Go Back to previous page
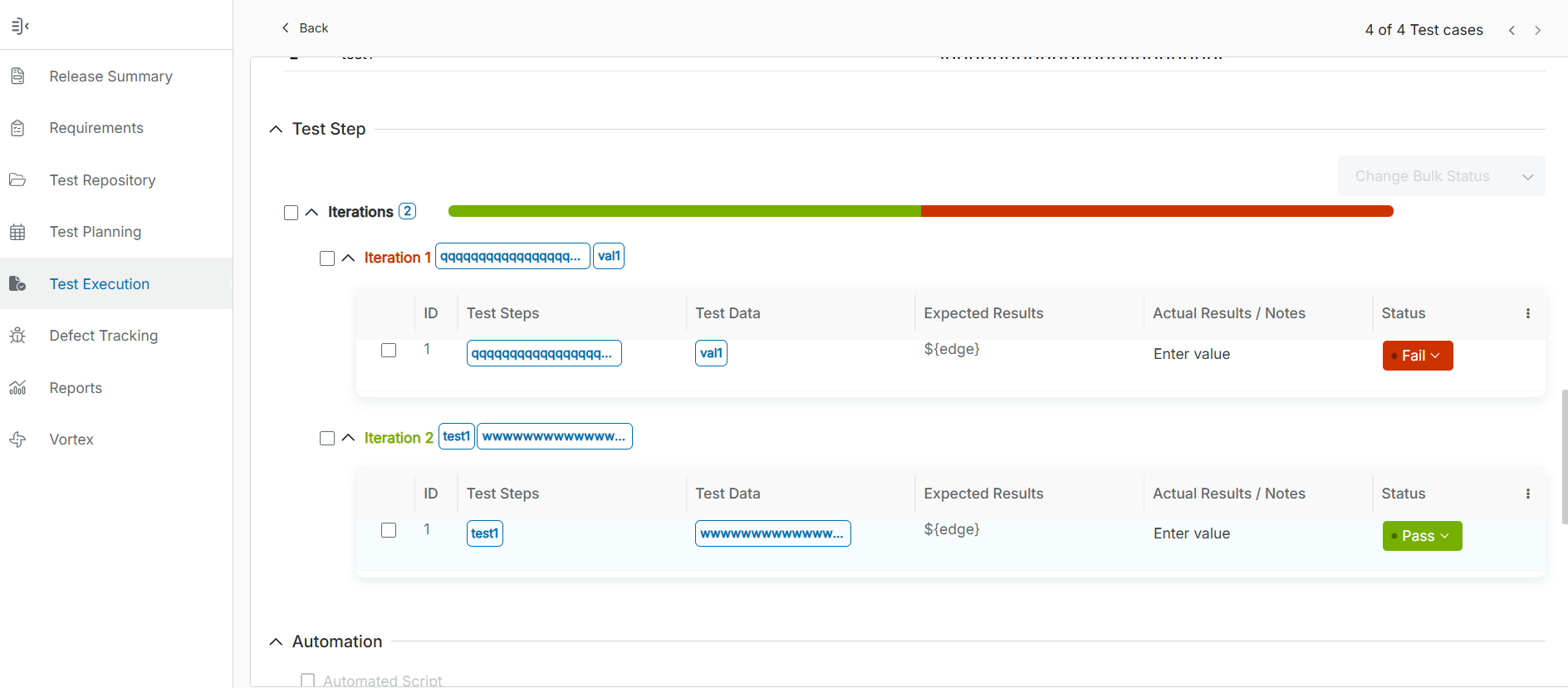The width and height of the screenshot is (1568, 688). pyautogui.click(x=305, y=28)
